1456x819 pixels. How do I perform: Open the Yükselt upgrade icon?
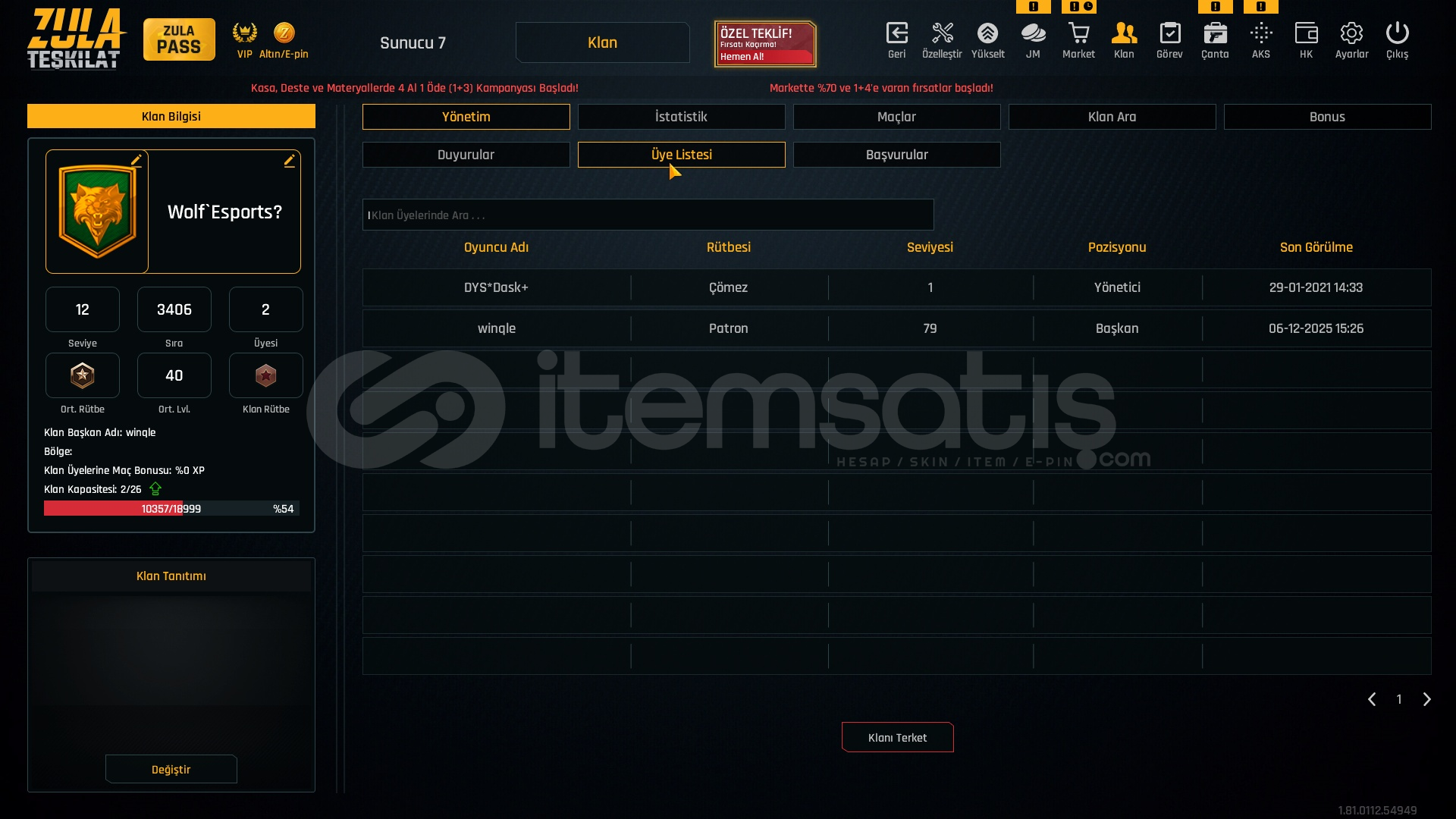pos(987,34)
